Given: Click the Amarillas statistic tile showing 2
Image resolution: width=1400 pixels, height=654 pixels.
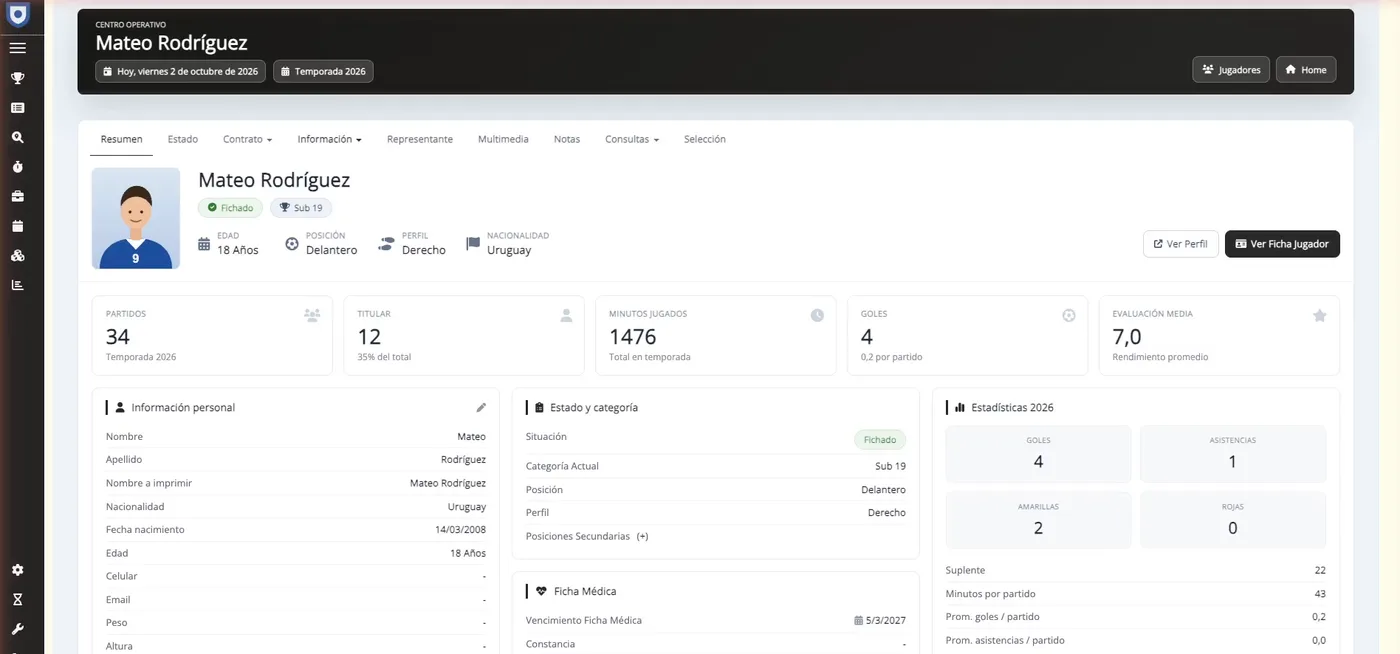Looking at the screenshot, I should 1038,520.
